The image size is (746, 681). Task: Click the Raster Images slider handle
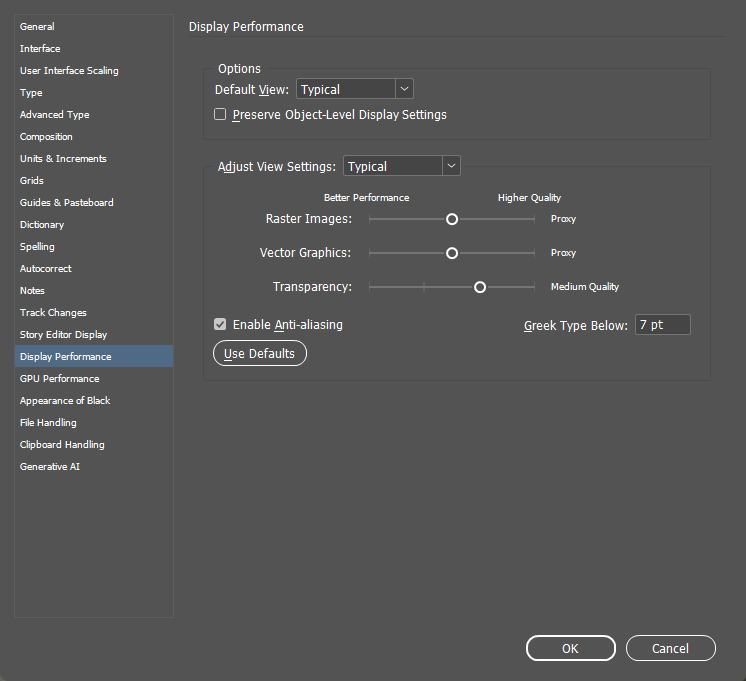452,219
